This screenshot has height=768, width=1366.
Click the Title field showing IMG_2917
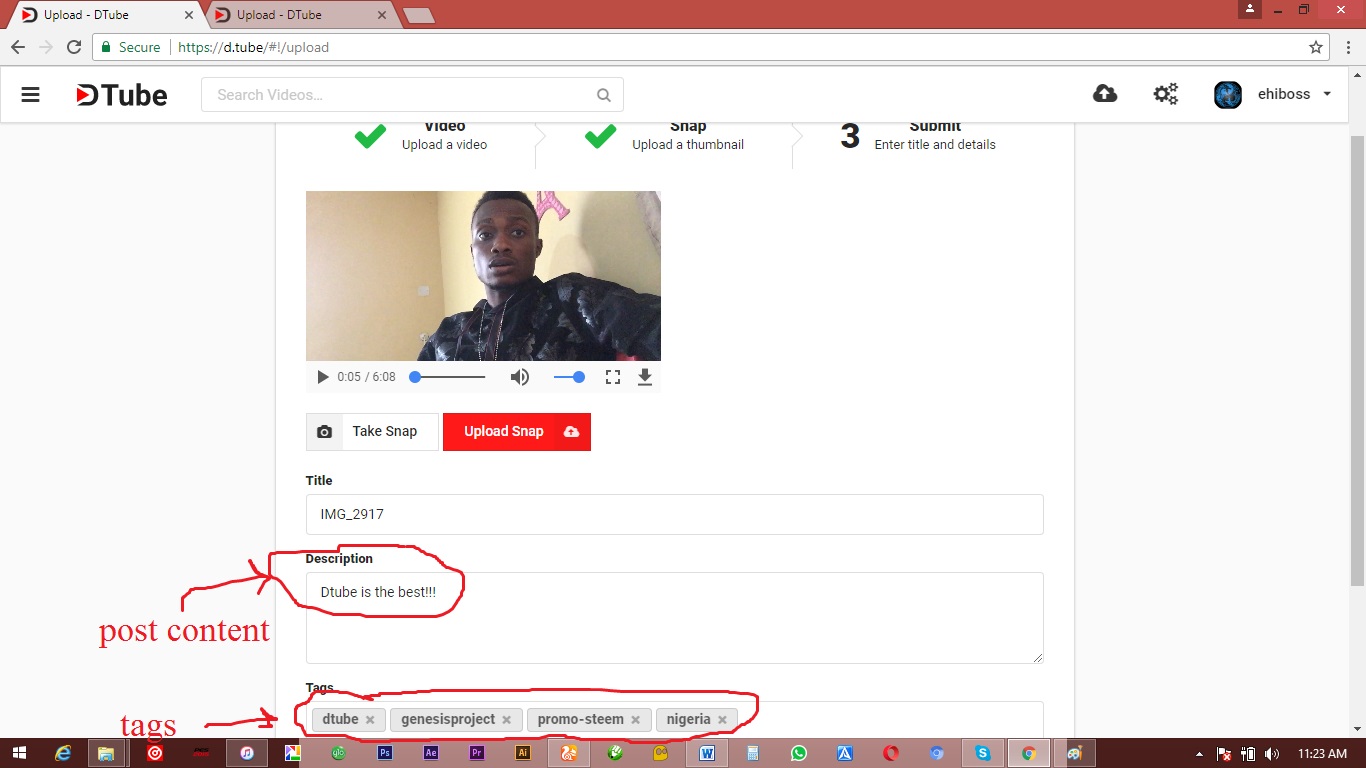674,514
